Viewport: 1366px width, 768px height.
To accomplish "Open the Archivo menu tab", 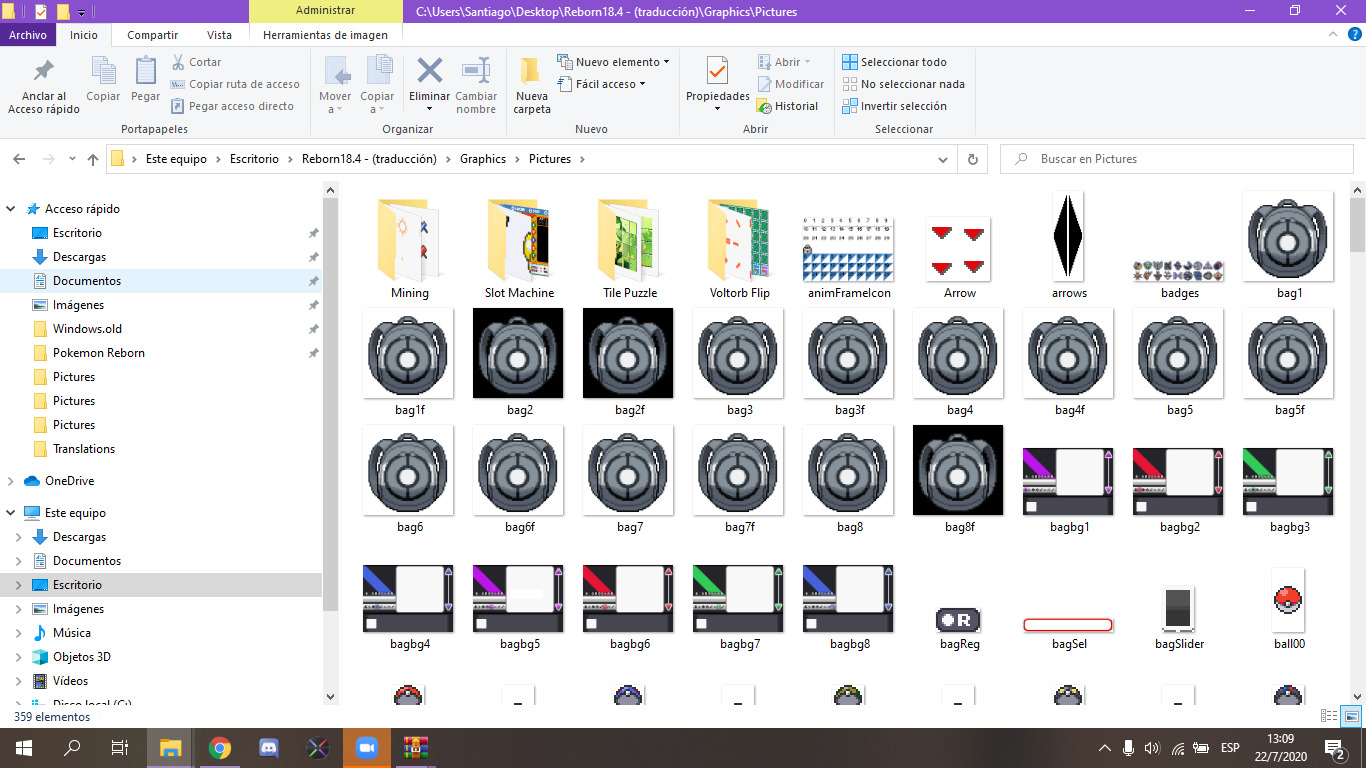I will click(x=27, y=34).
